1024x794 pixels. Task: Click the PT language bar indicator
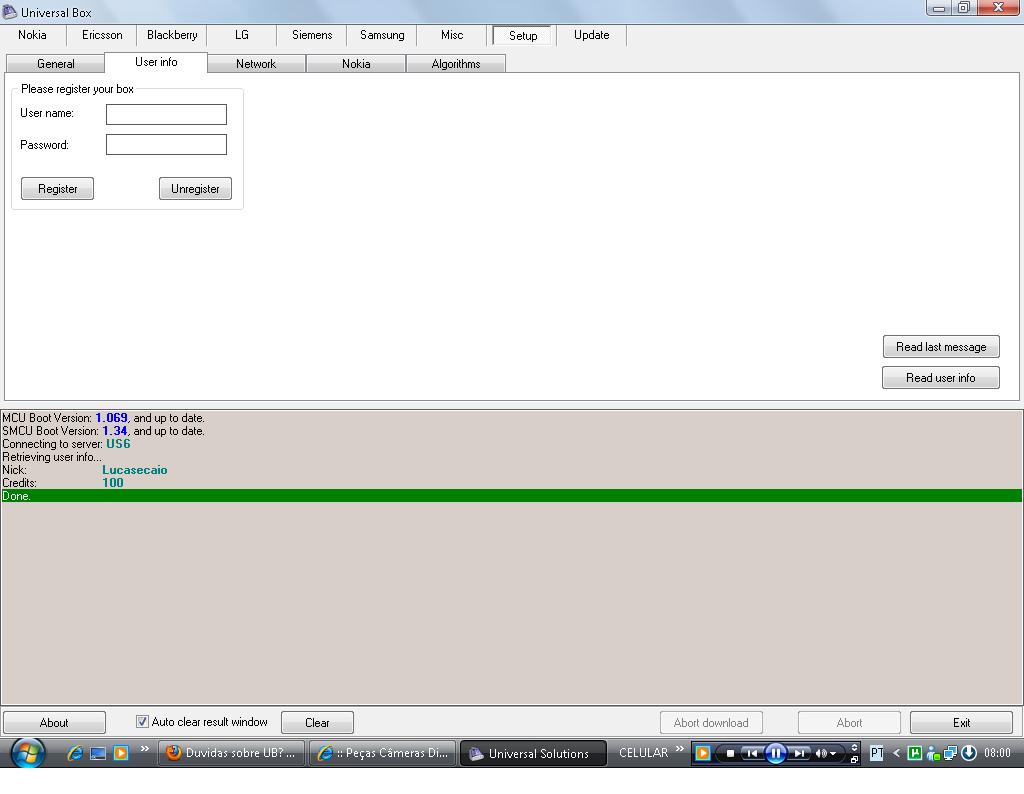[876, 754]
